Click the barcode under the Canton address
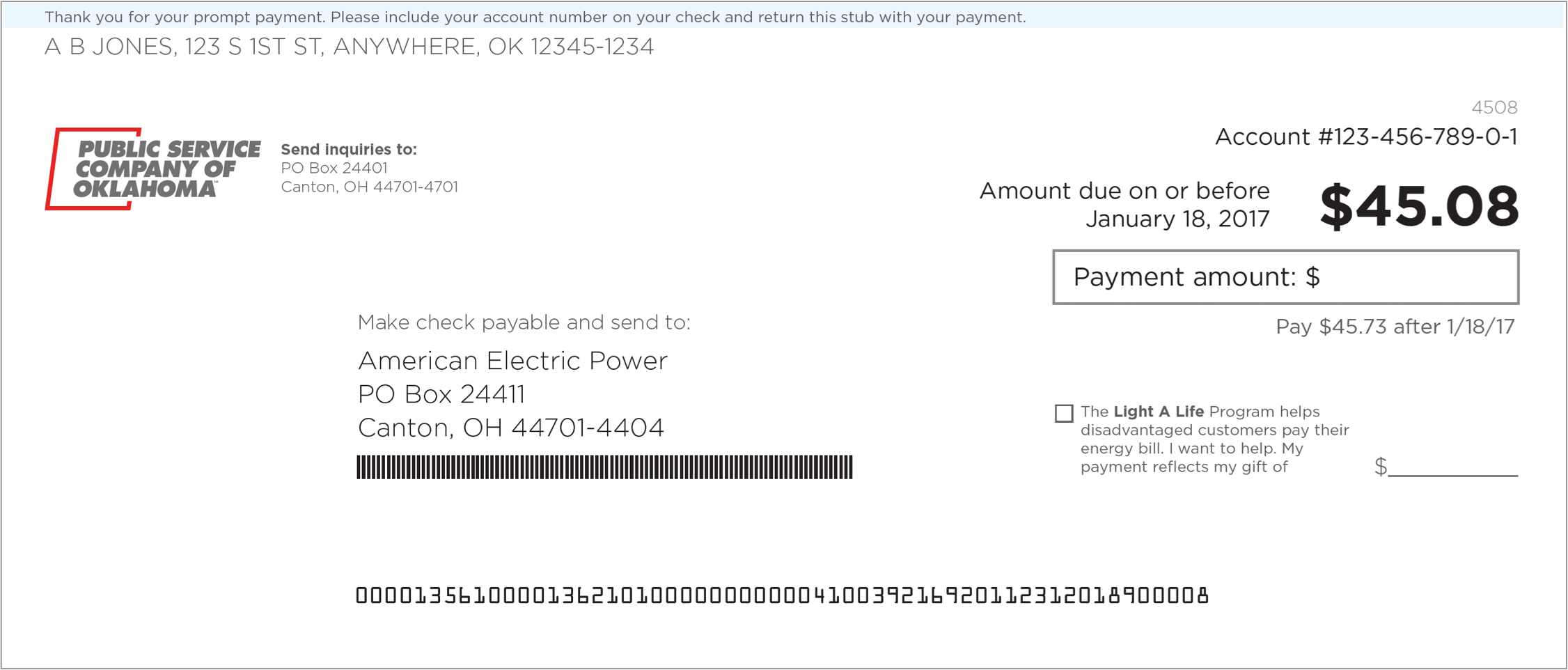The height and width of the screenshot is (670, 1568). pos(604,467)
